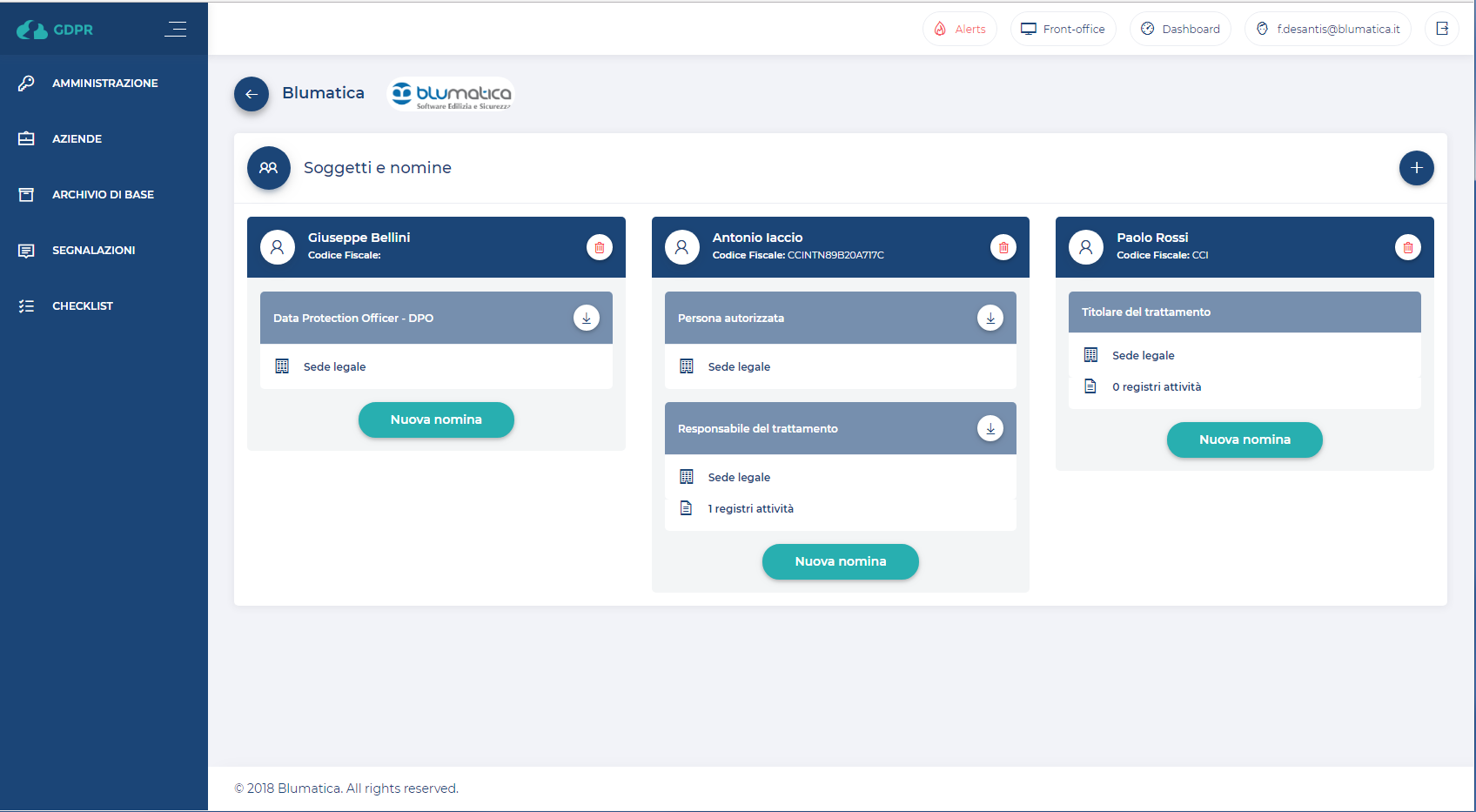The width and height of the screenshot is (1476, 812).
Task: Open the f.desantis@blumatica.it user account
Action: coord(1327,29)
